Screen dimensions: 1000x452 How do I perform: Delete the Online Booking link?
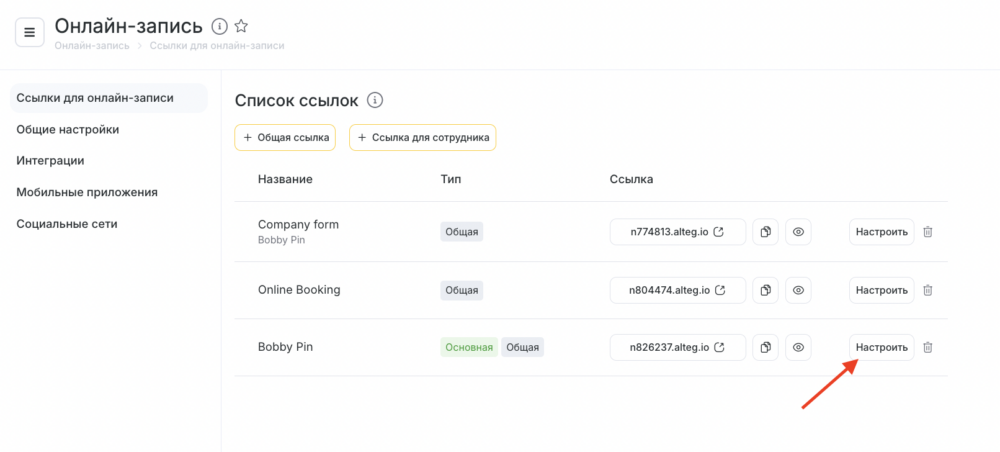pos(928,290)
